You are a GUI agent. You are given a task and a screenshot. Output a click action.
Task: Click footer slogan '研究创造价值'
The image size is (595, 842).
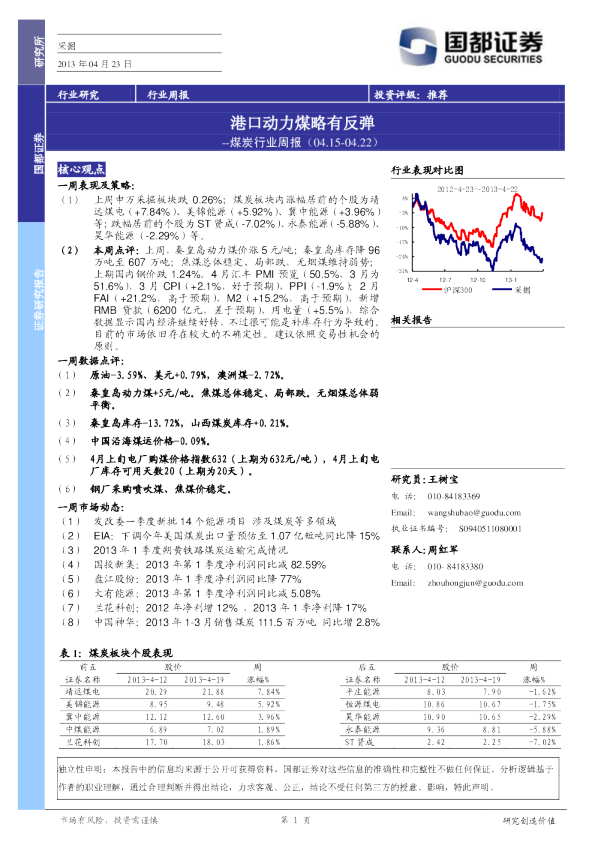click(529, 821)
